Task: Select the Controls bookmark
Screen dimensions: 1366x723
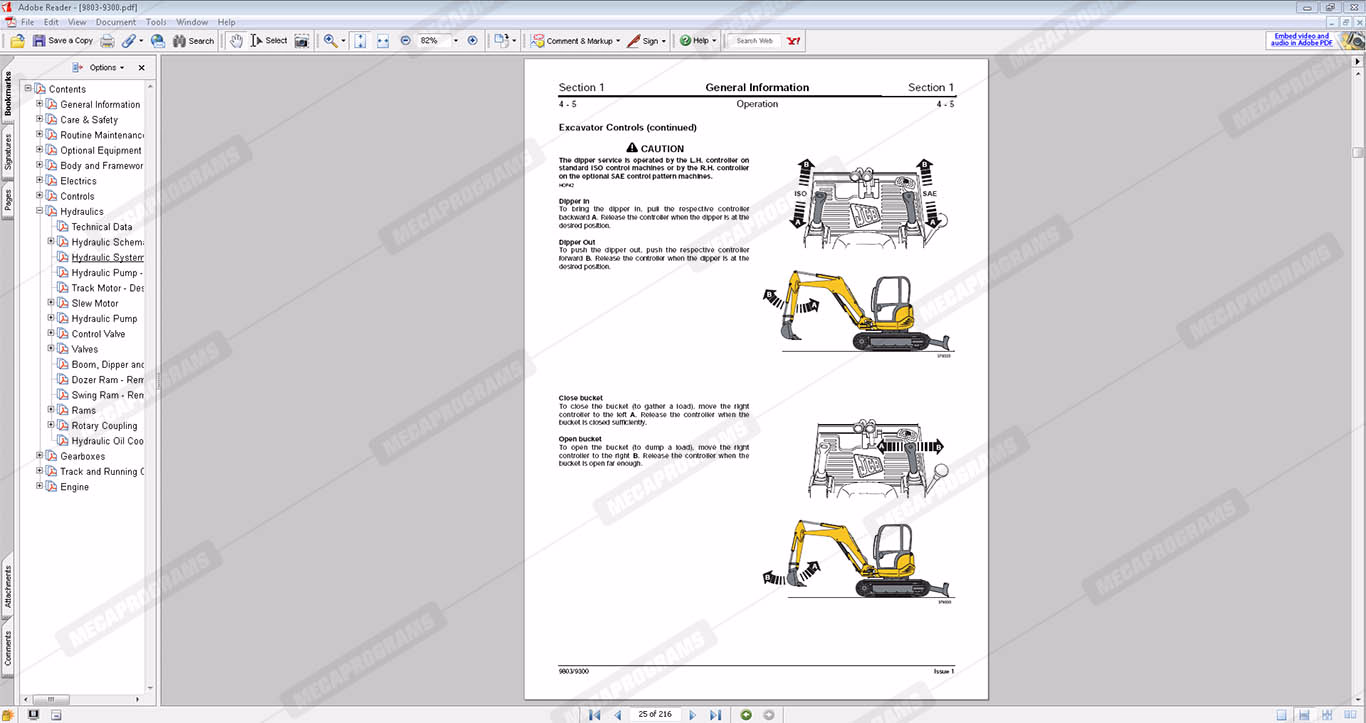Action: [x=77, y=196]
